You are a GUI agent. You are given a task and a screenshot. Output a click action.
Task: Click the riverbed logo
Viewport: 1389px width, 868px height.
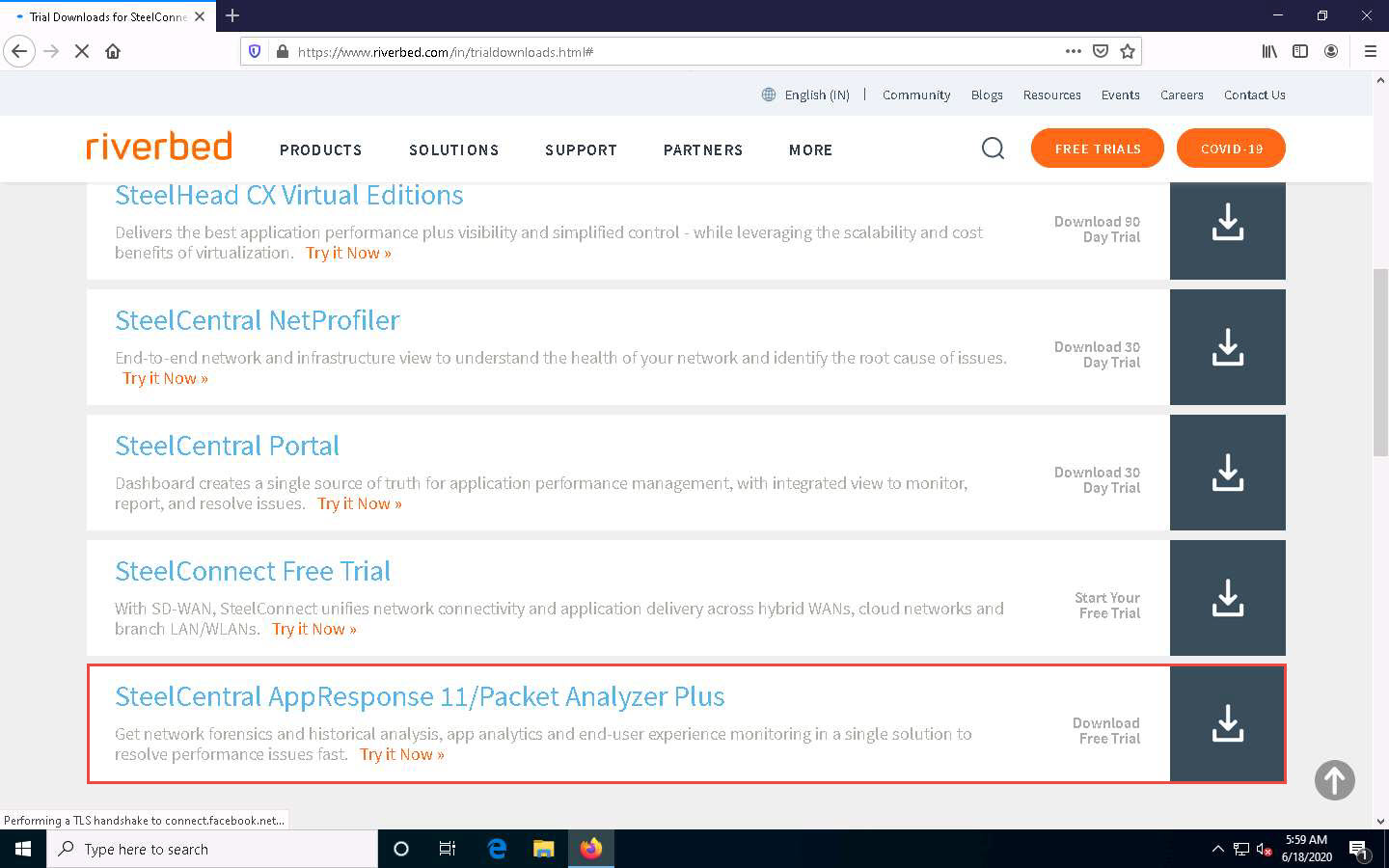pos(159,146)
